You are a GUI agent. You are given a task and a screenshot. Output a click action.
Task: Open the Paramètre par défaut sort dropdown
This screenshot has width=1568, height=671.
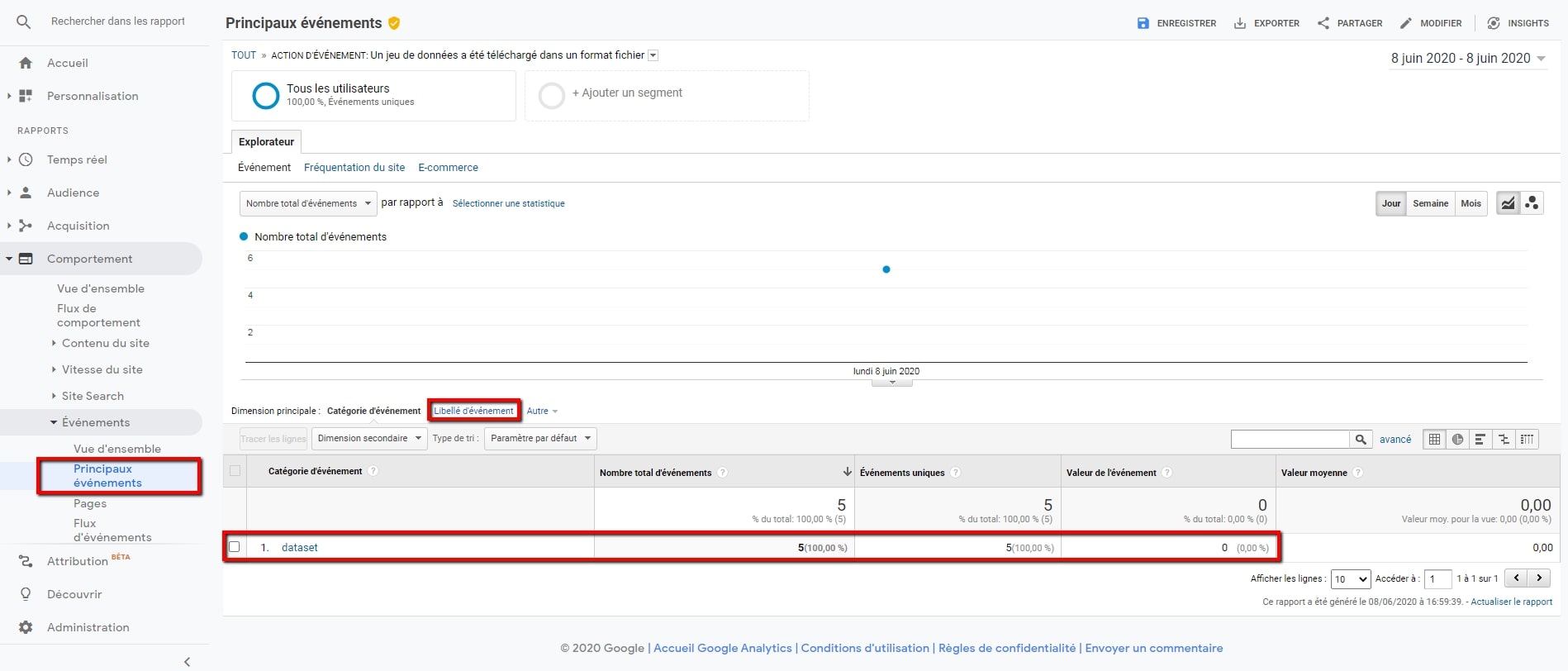[540, 439]
